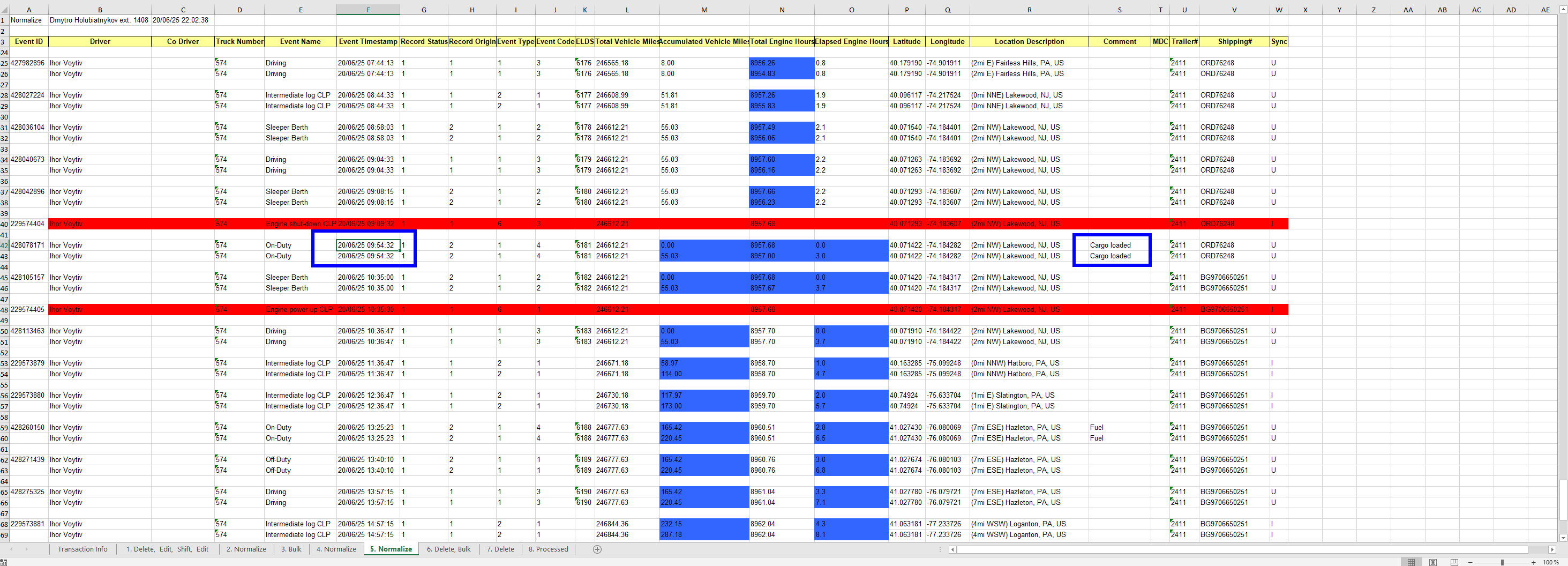The width and height of the screenshot is (1568, 566).
Task: Click the 'Off-Duty' event name in row 62
Action: click(300, 459)
